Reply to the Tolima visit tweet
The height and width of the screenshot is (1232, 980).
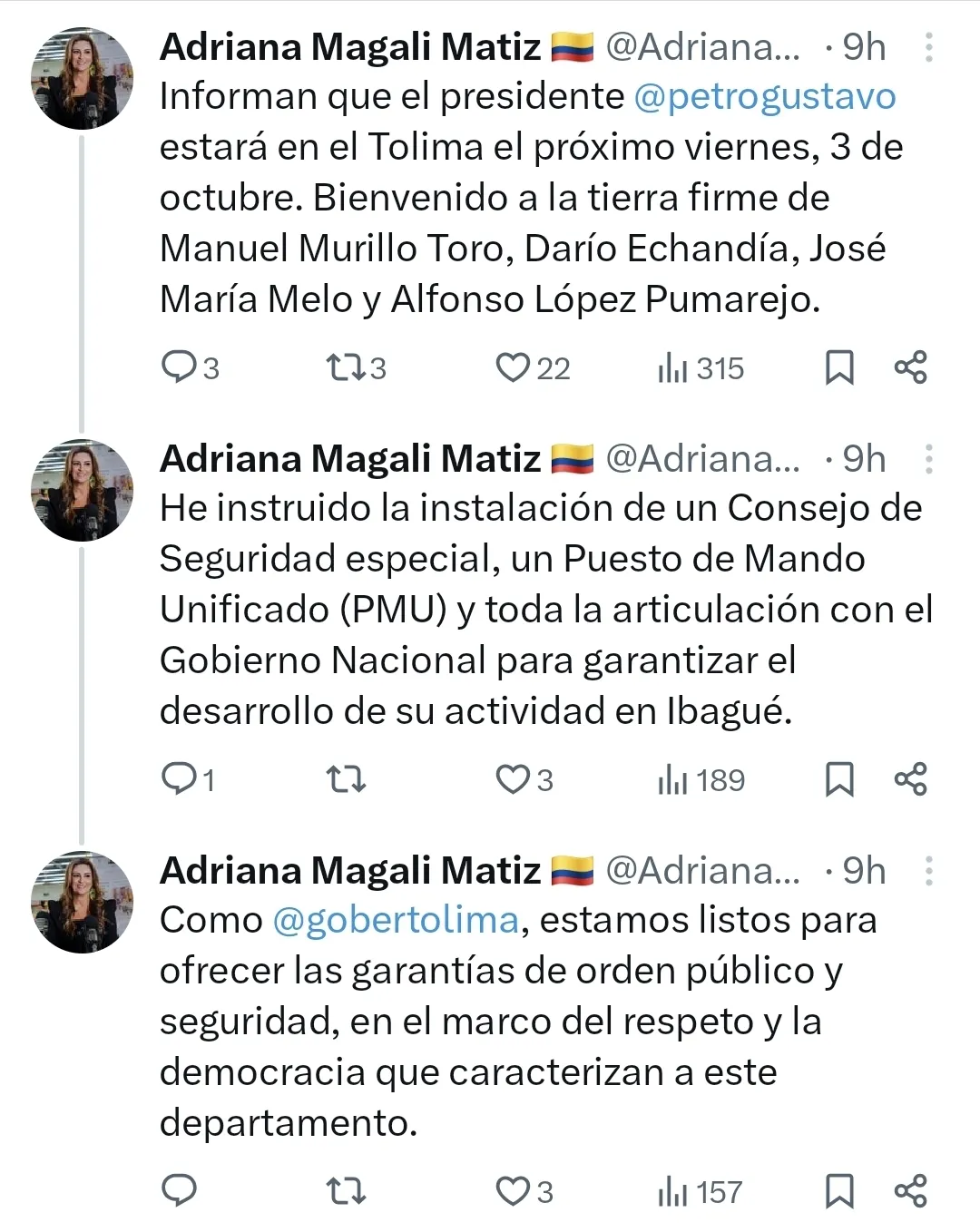click(179, 367)
